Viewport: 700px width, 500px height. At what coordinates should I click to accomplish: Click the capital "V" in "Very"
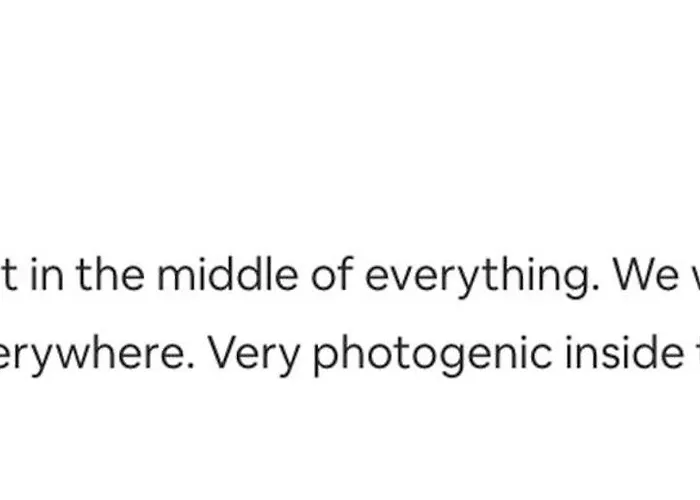point(223,354)
